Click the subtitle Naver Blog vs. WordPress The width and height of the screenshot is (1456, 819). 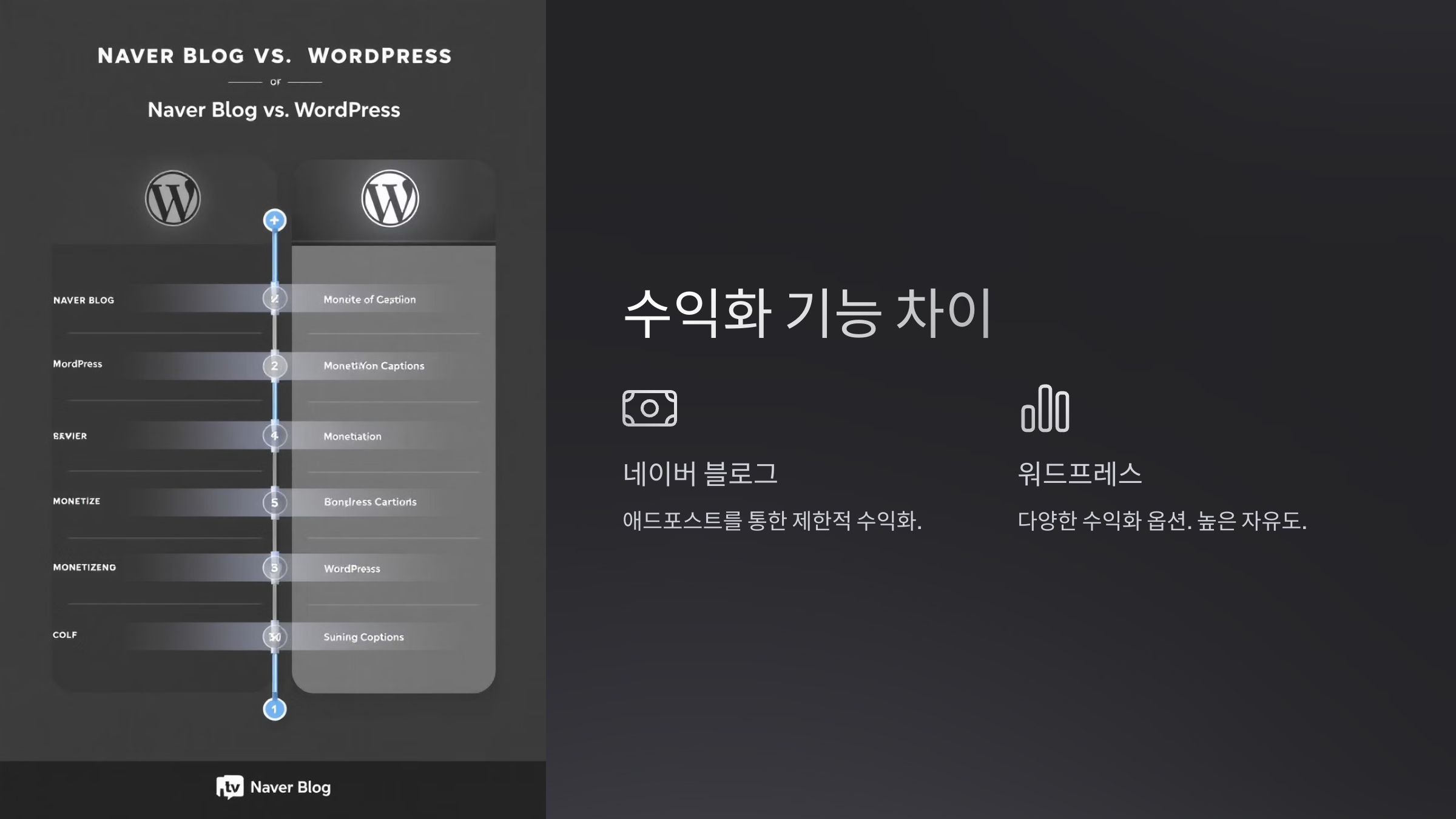[x=274, y=110]
